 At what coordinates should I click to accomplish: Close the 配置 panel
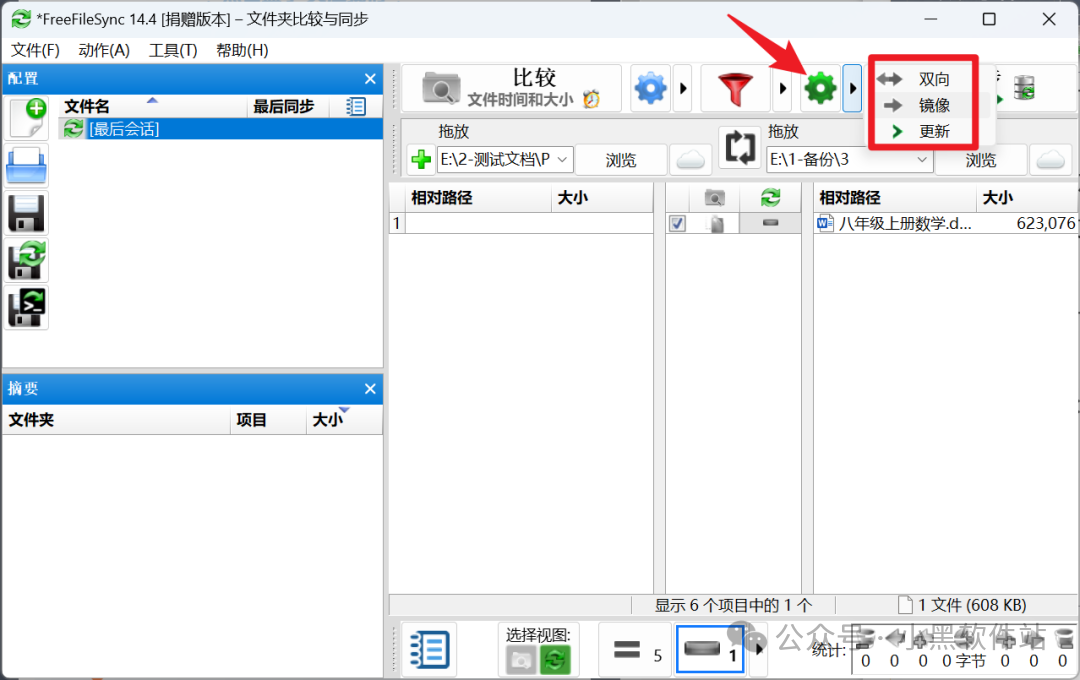pos(370,79)
